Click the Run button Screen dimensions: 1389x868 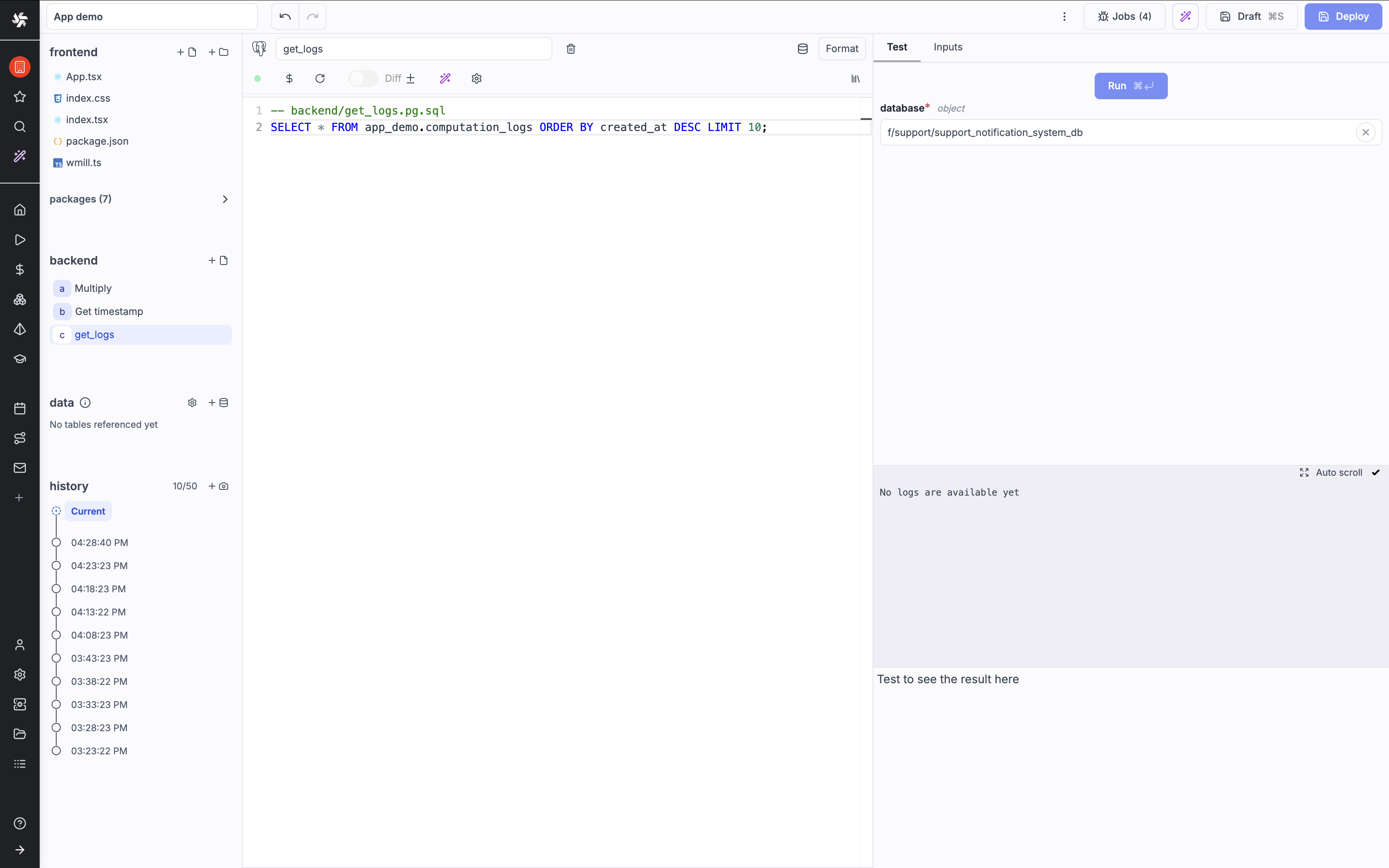pos(1130,86)
